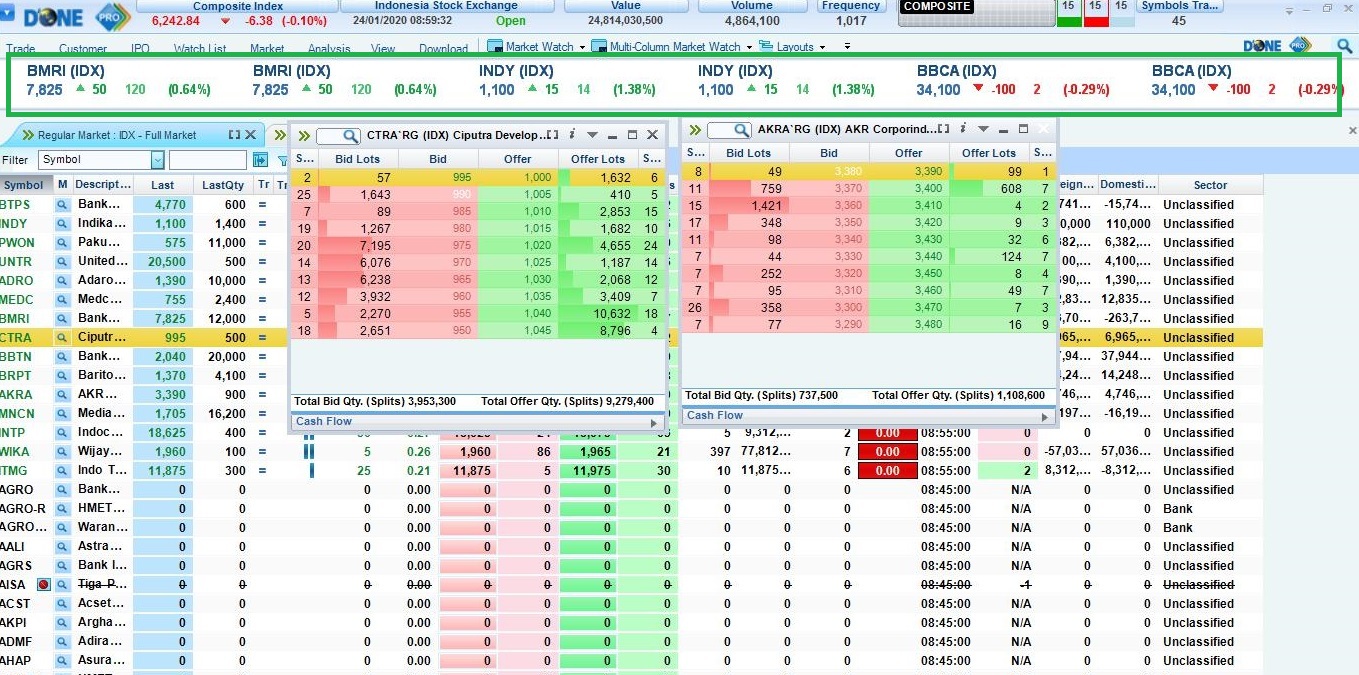
Task: Click the Market Watch toolbar icon
Action: coord(494,46)
